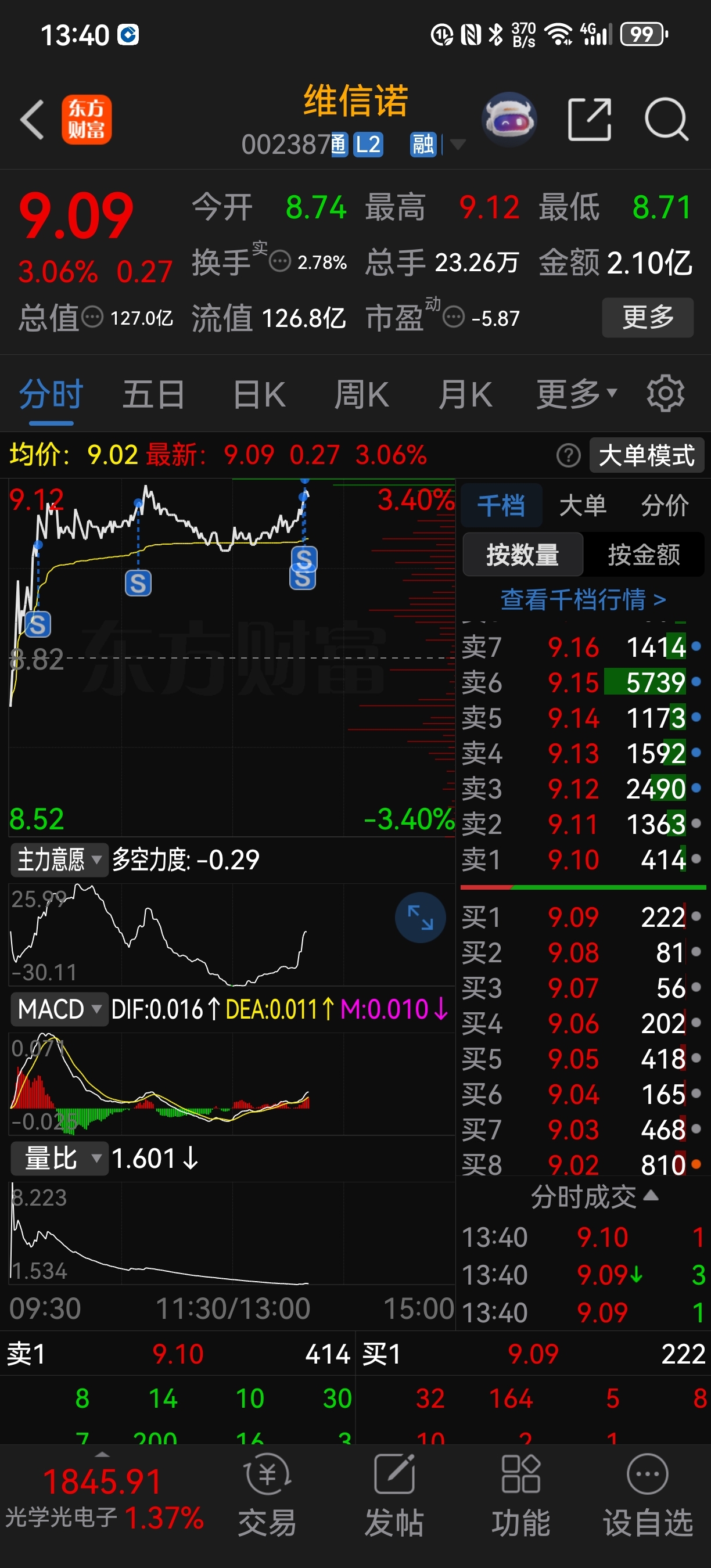
Task: Select 按数量 by quantity option
Action: 523,555
